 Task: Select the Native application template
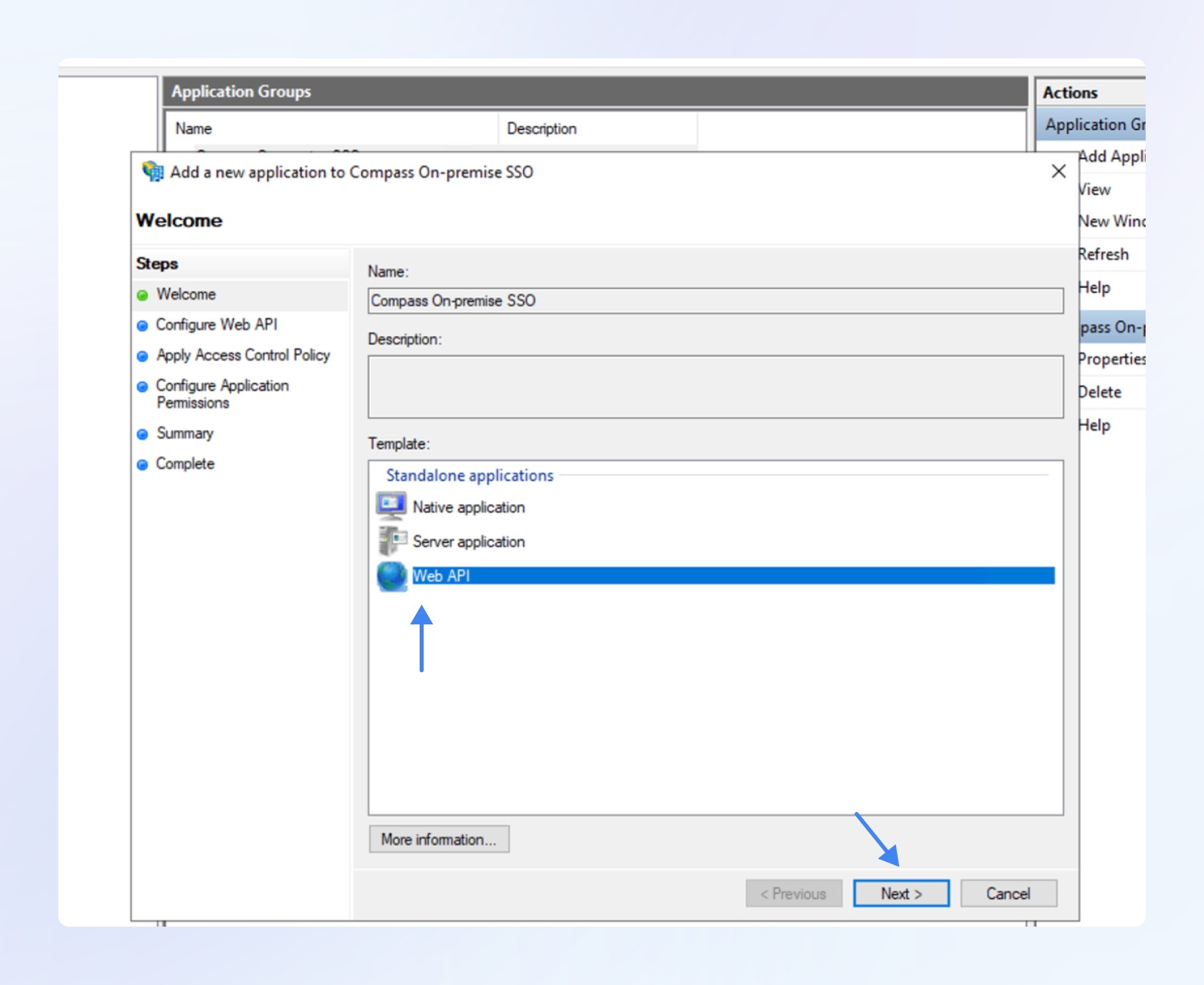coord(468,507)
